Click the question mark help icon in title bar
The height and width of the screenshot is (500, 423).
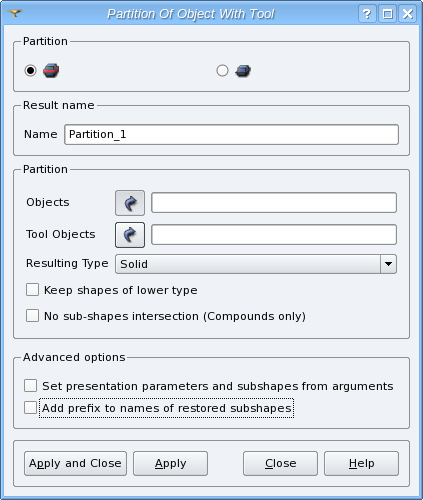click(367, 14)
